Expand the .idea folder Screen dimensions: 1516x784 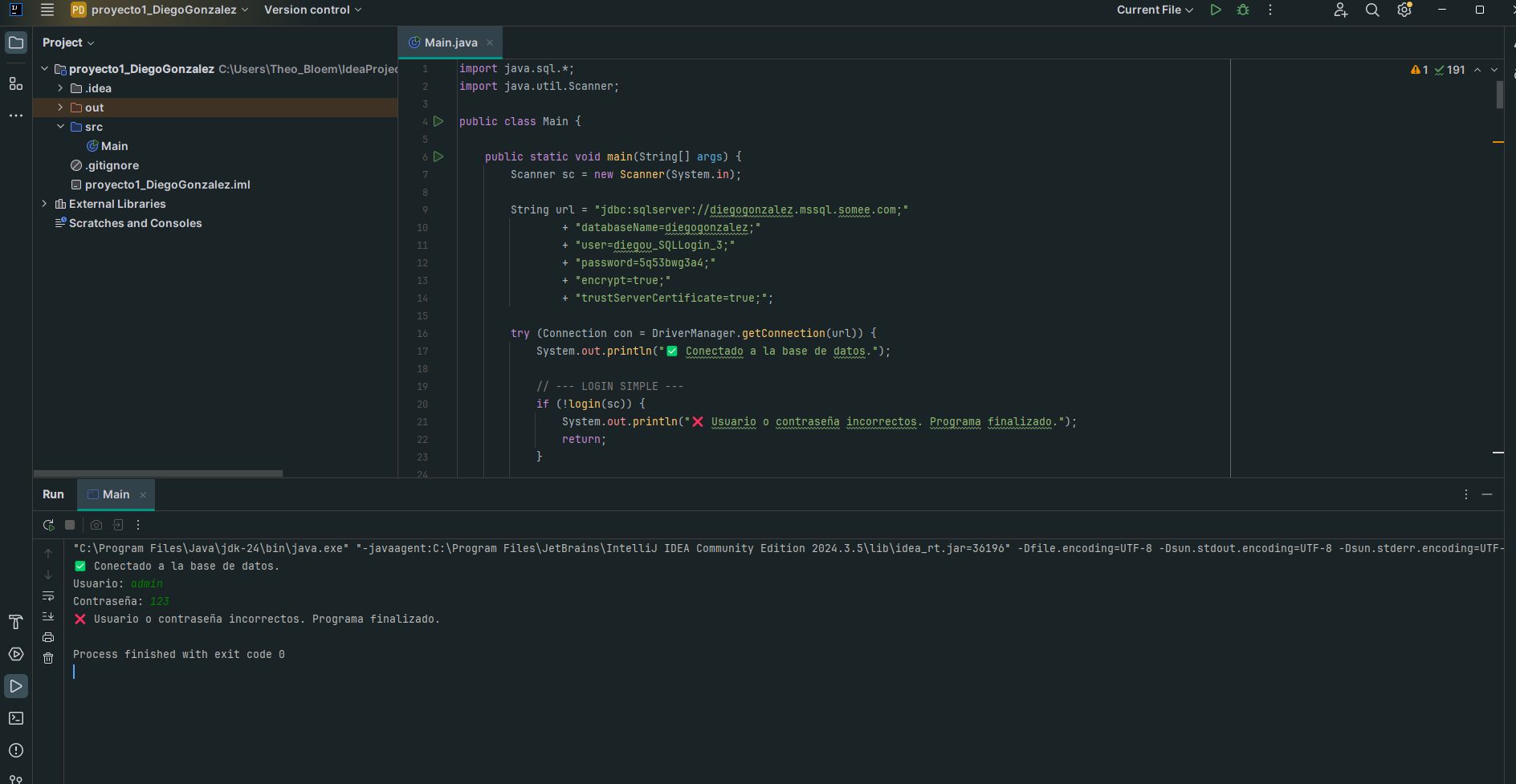60,88
